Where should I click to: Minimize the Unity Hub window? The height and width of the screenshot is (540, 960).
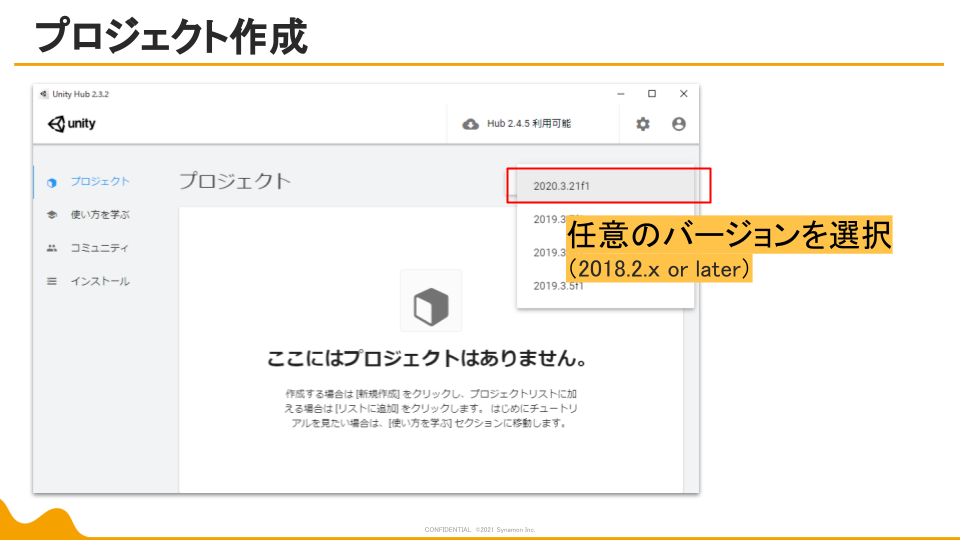pos(621,94)
